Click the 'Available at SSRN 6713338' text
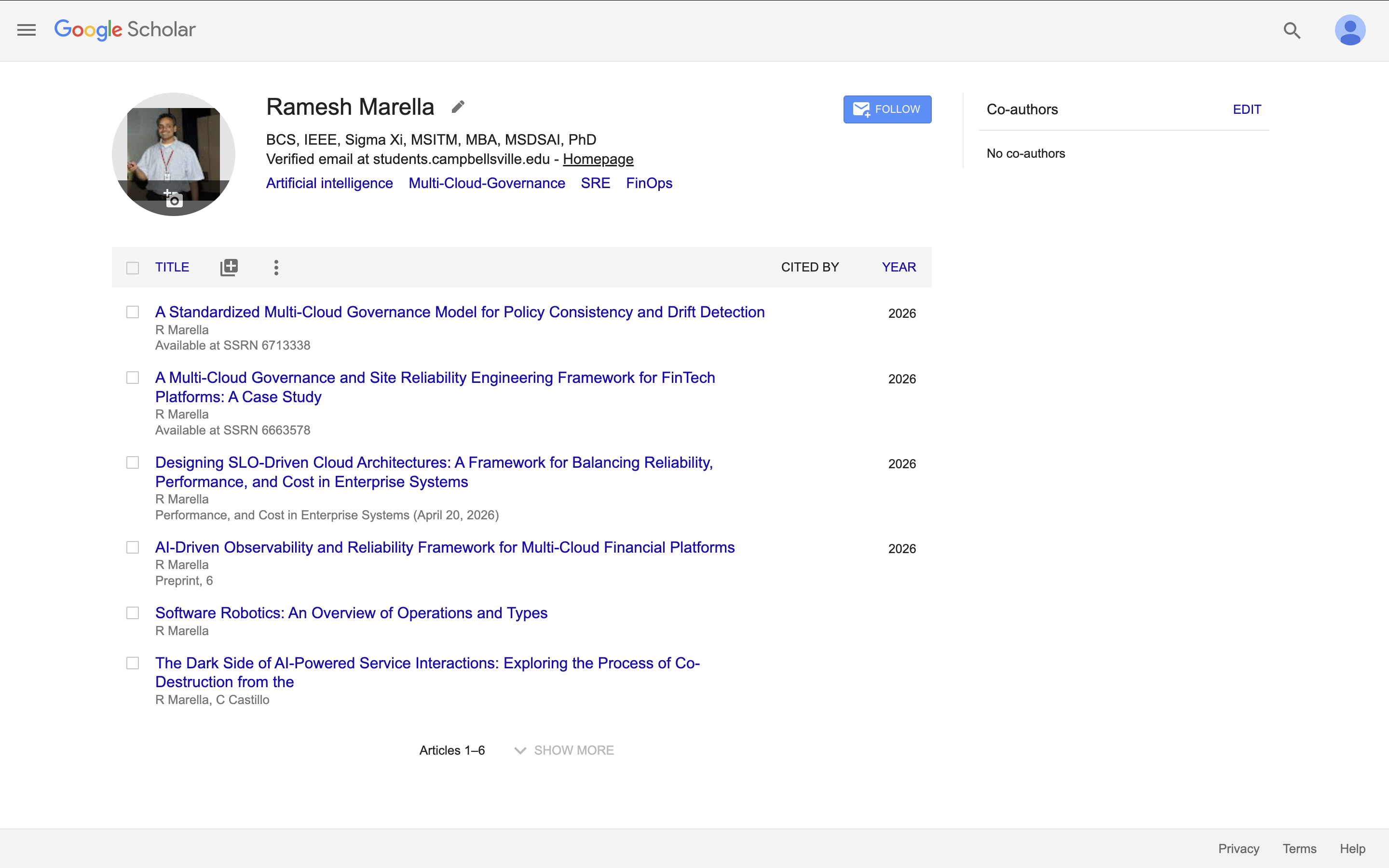The height and width of the screenshot is (868, 1389). [232, 346]
